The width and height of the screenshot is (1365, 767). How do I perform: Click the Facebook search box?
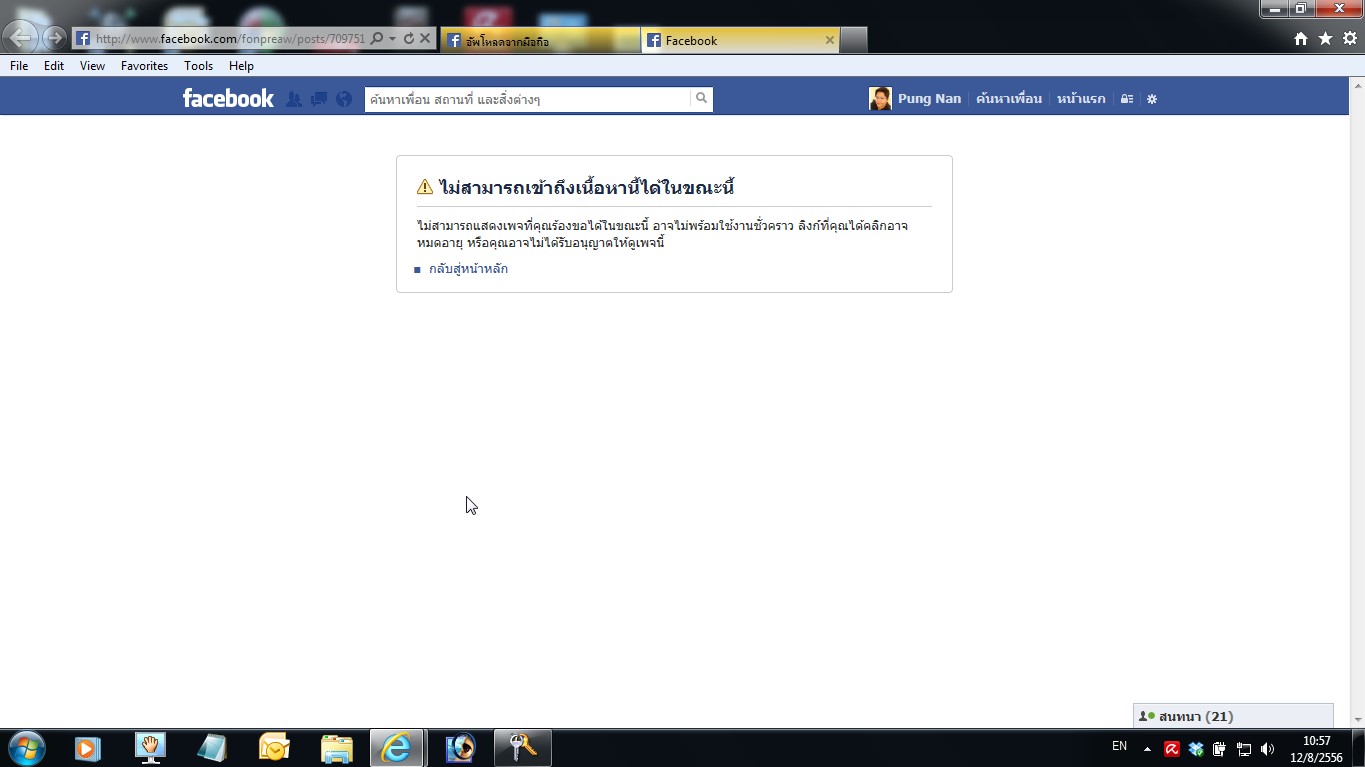(x=527, y=99)
